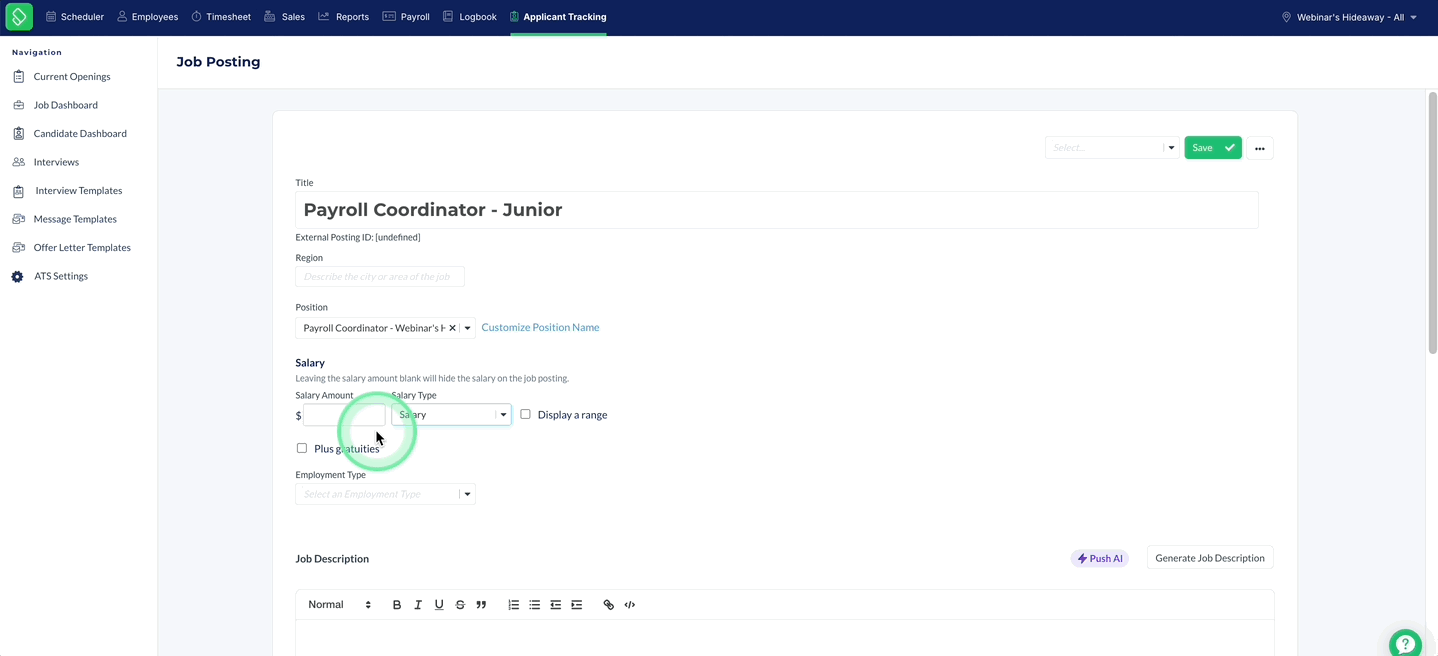The height and width of the screenshot is (656, 1438).
Task: Clear the selected Position value
Action: pyautogui.click(x=452, y=328)
